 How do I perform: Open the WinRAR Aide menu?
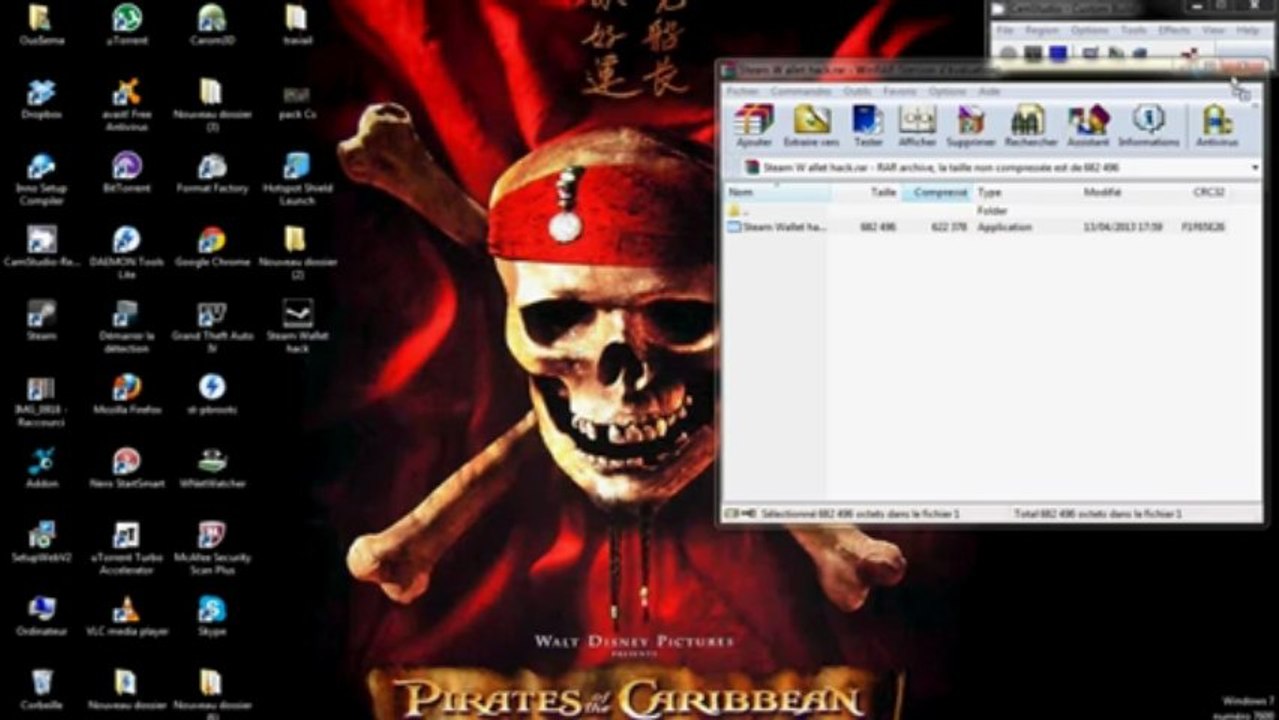click(989, 91)
